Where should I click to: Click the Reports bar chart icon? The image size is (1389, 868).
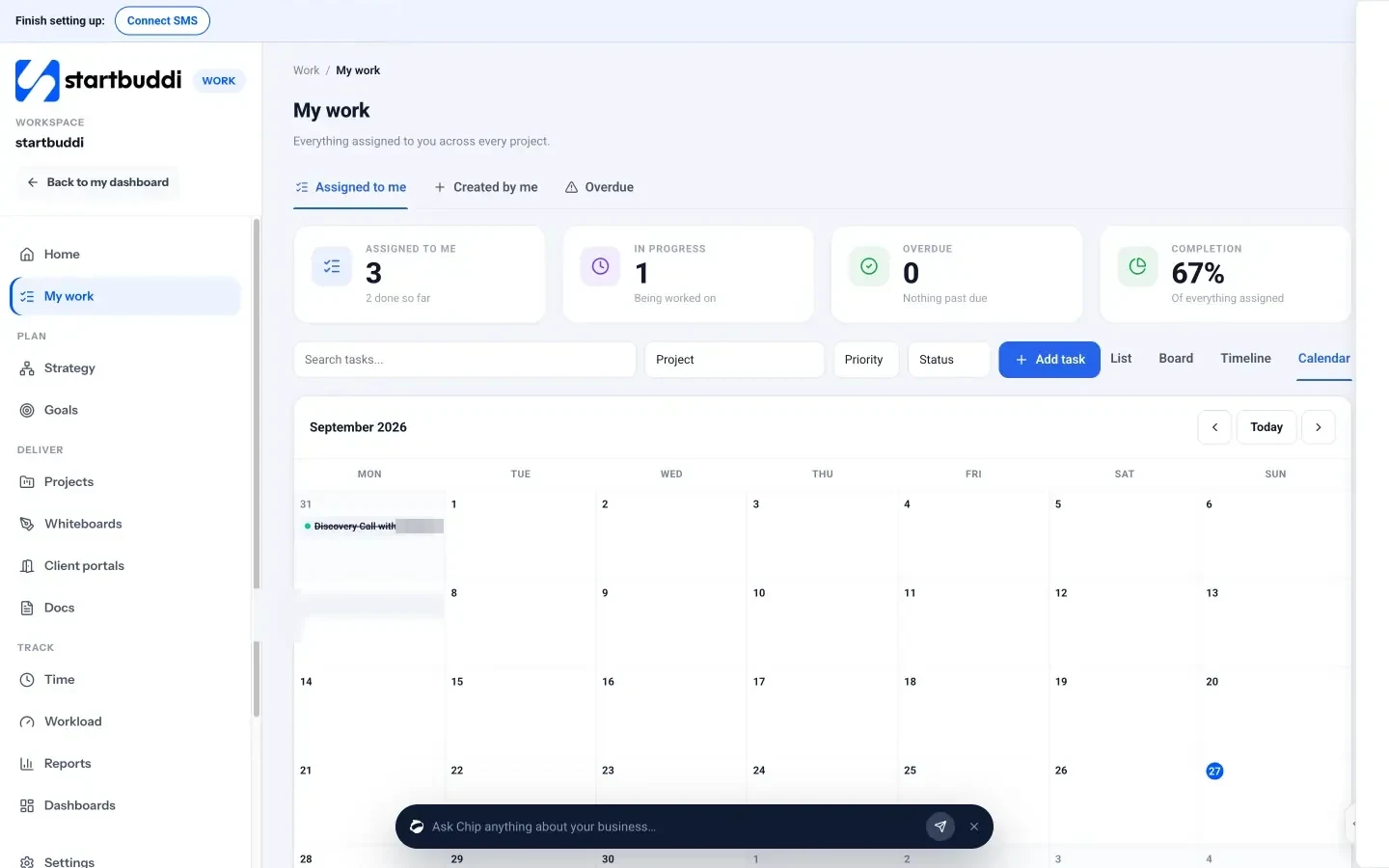[x=27, y=764]
